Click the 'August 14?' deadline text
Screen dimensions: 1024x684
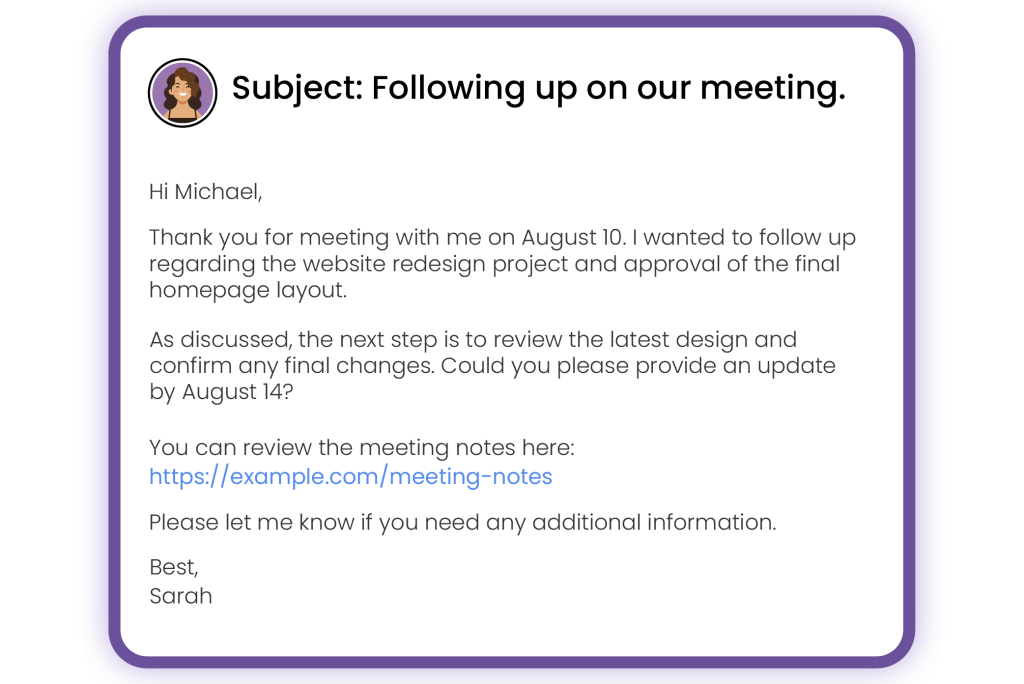[238, 392]
